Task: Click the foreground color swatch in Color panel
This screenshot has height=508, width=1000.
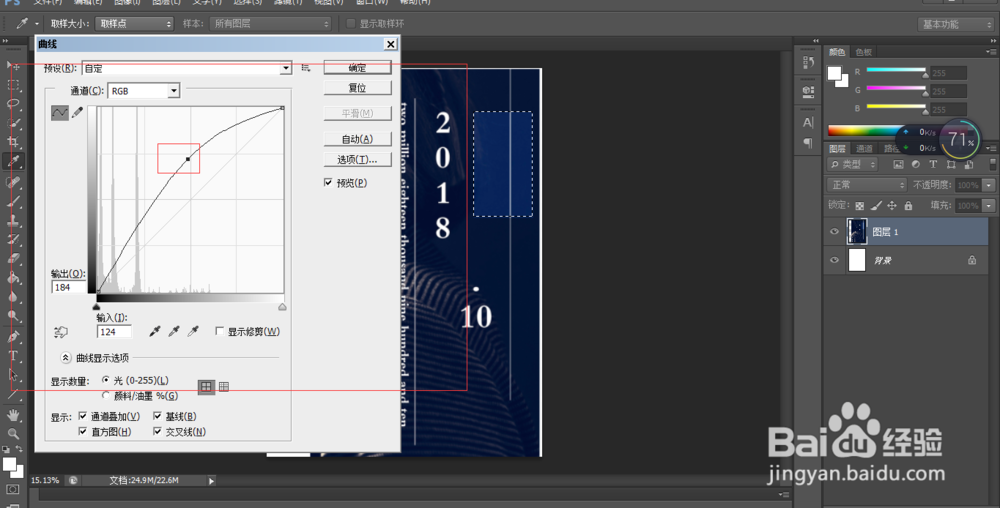Action: [x=834, y=73]
